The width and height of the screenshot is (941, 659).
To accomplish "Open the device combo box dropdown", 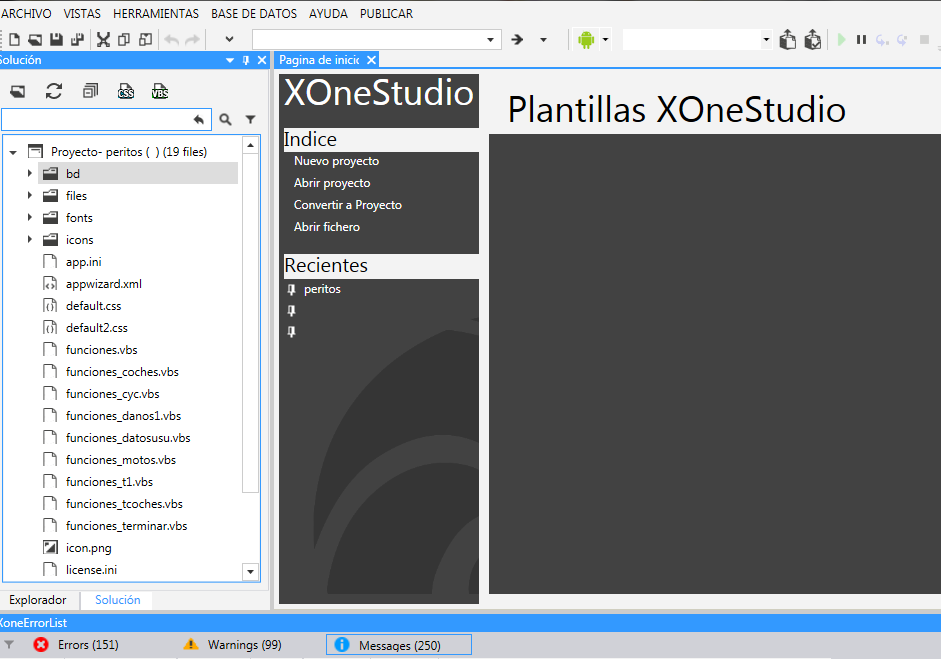I will pos(766,40).
